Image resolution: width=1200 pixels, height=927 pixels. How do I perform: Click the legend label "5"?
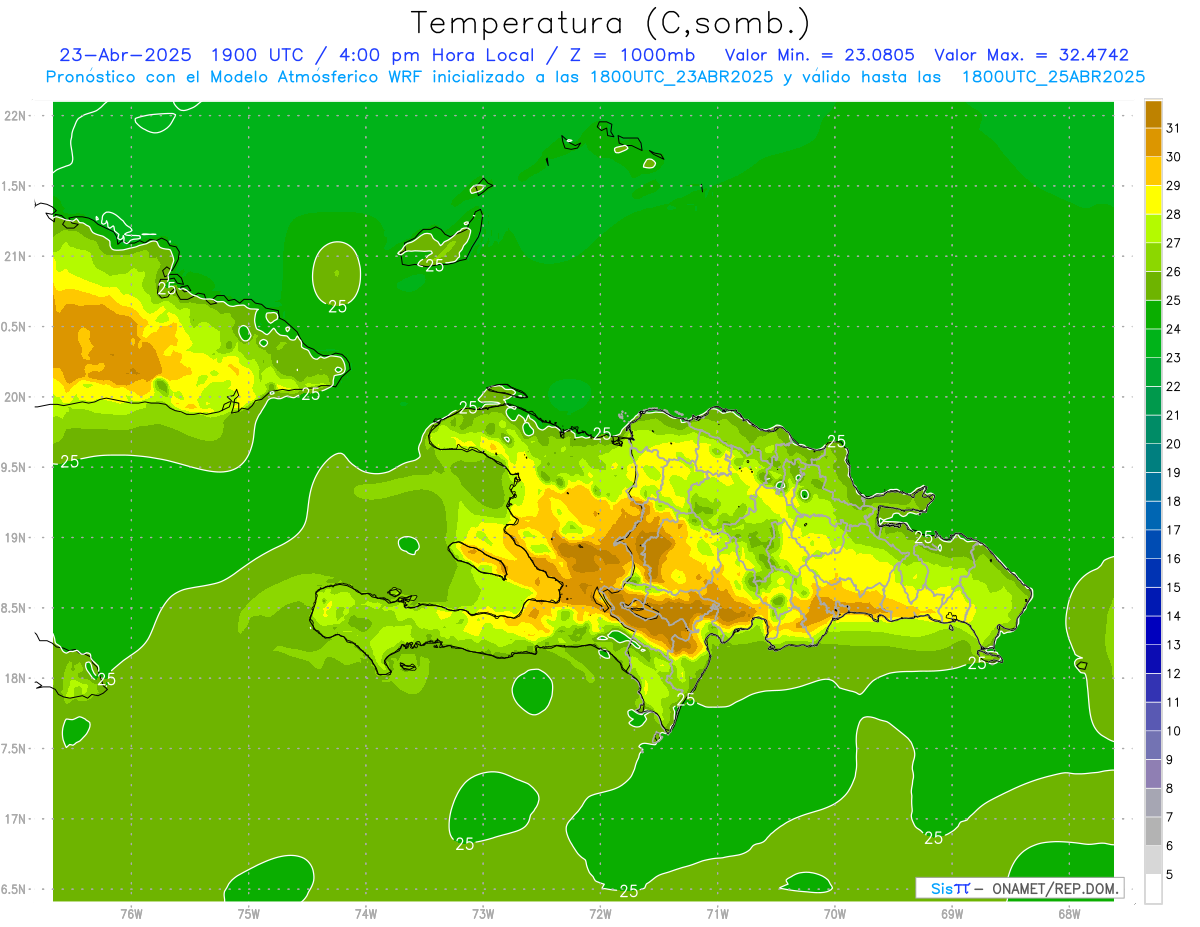(1170, 874)
